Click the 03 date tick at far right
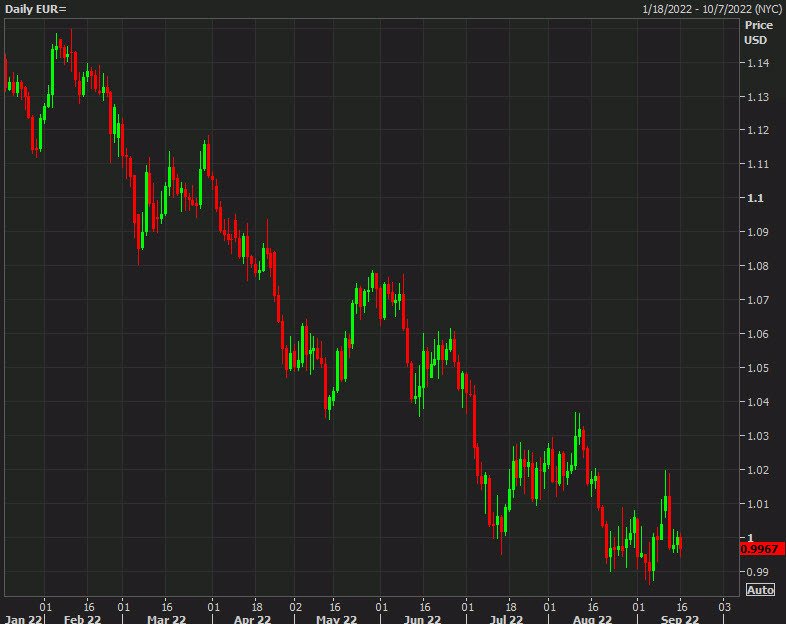 coord(724,607)
